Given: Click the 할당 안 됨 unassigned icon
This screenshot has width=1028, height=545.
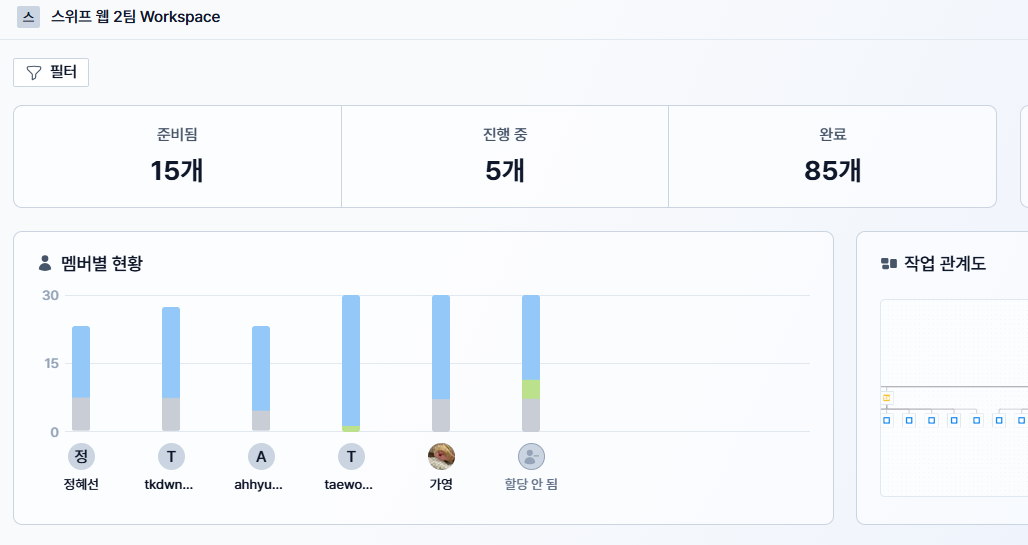Looking at the screenshot, I should click(531, 457).
